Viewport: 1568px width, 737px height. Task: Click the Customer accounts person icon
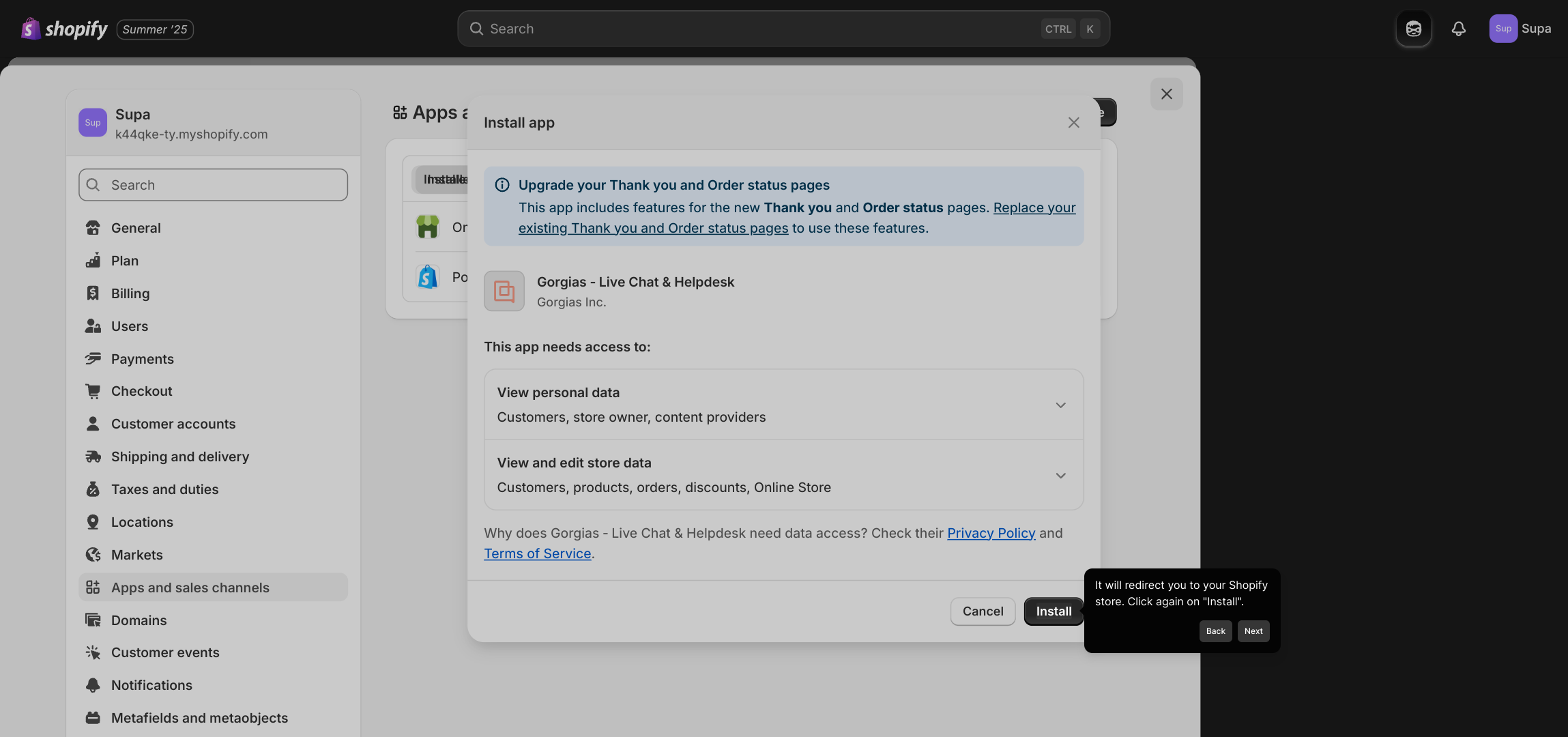pyautogui.click(x=93, y=424)
